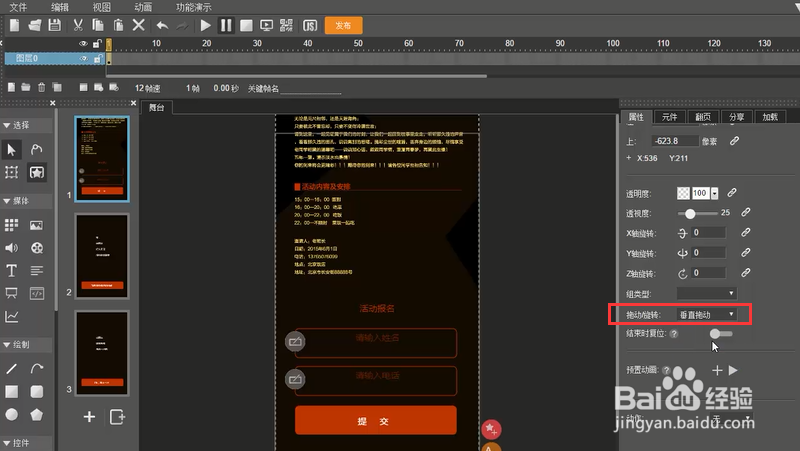The image size is (800, 451).
Task: Select the ellipse drawing tool
Action: 11,414
